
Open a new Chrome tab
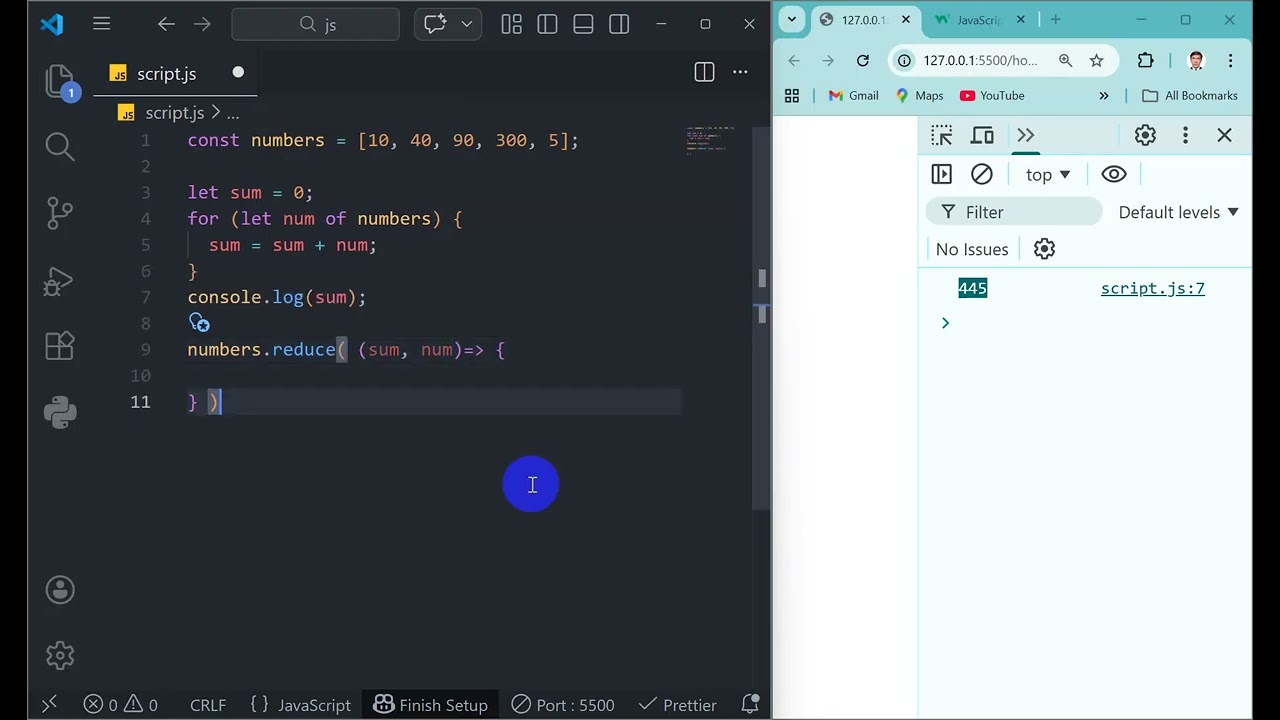(x=1055, y=19)
